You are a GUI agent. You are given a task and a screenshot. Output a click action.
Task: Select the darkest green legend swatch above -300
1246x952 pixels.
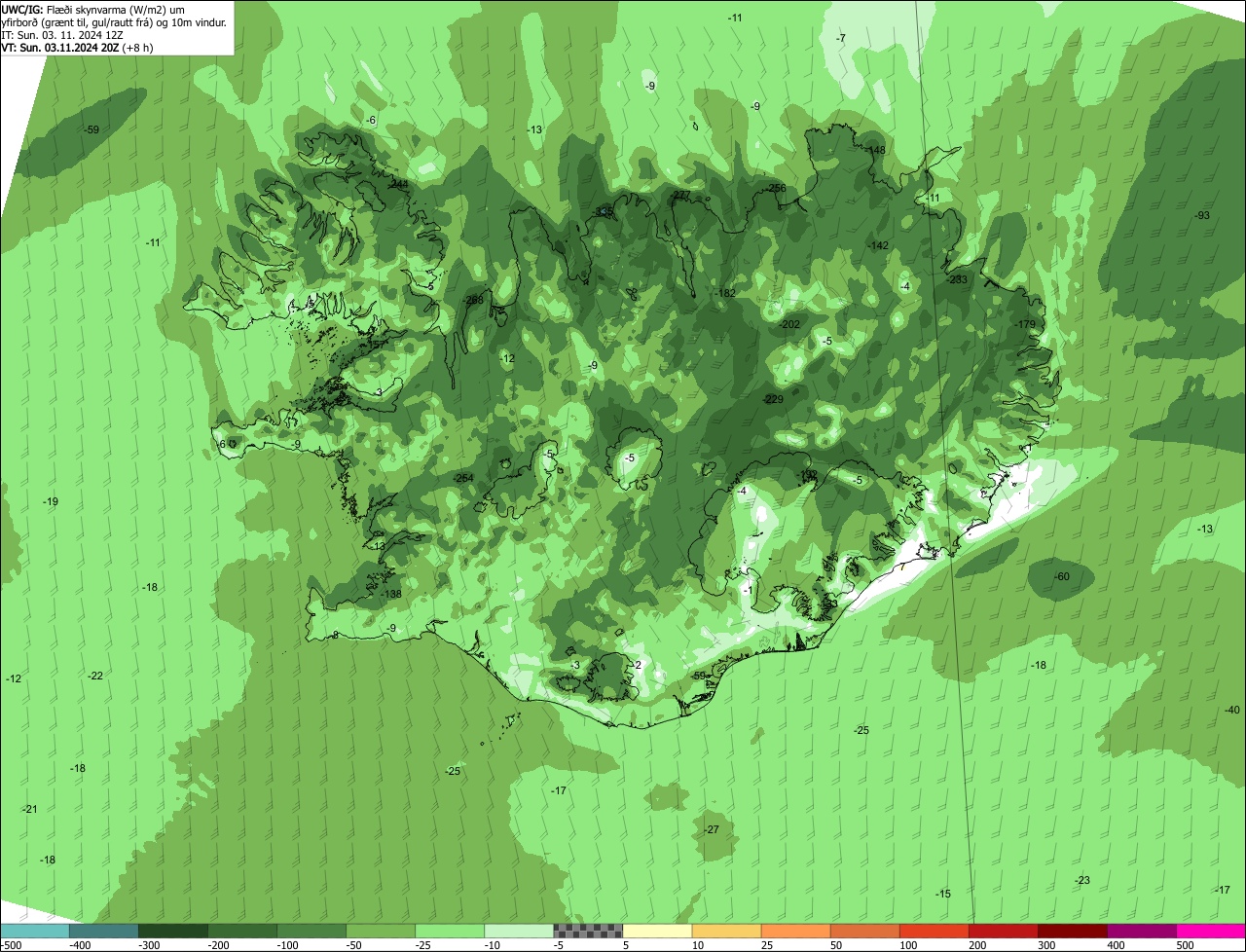(x=172, y=931)
